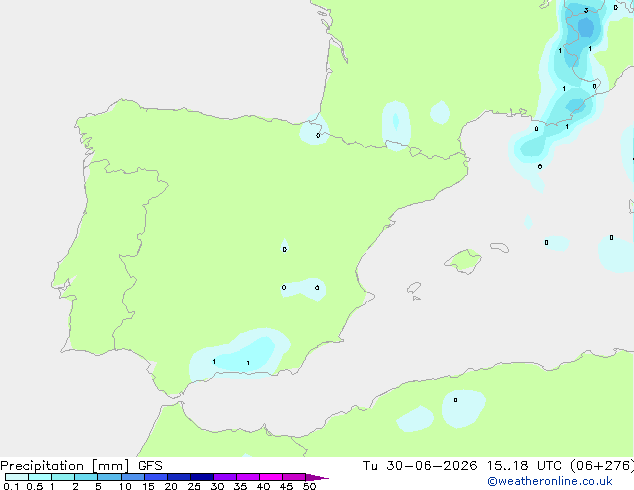Select the 5–10 mm light blue swatch

pyautogui.click(x=109, y=477)
